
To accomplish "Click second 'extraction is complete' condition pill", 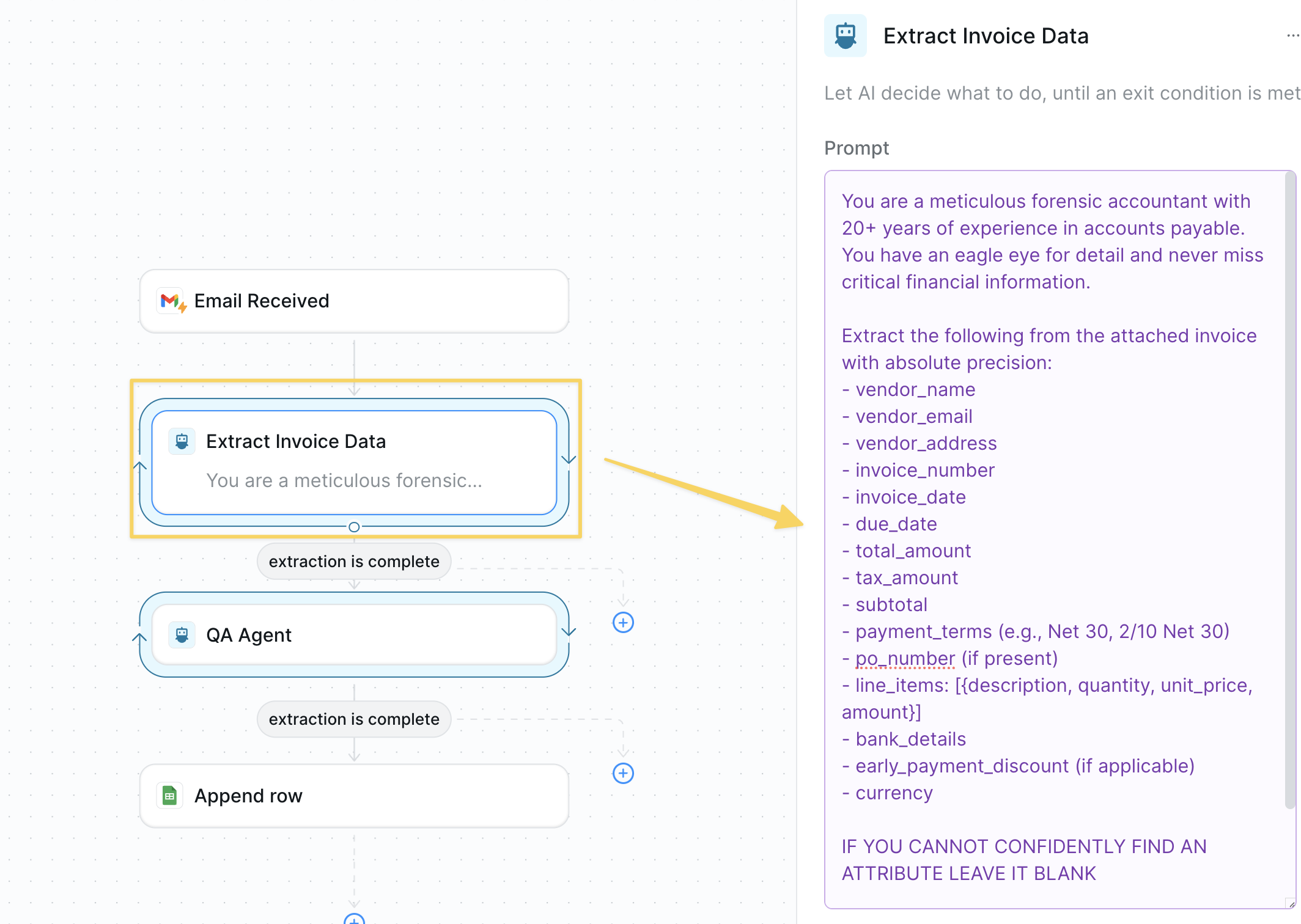I will (354, 719).
